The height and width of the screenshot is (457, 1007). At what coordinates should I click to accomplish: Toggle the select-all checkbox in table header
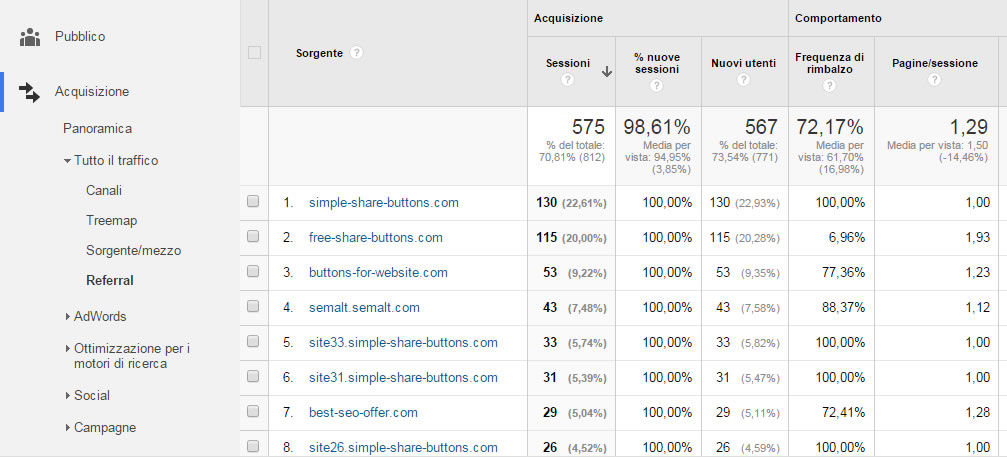coord(254,53)
